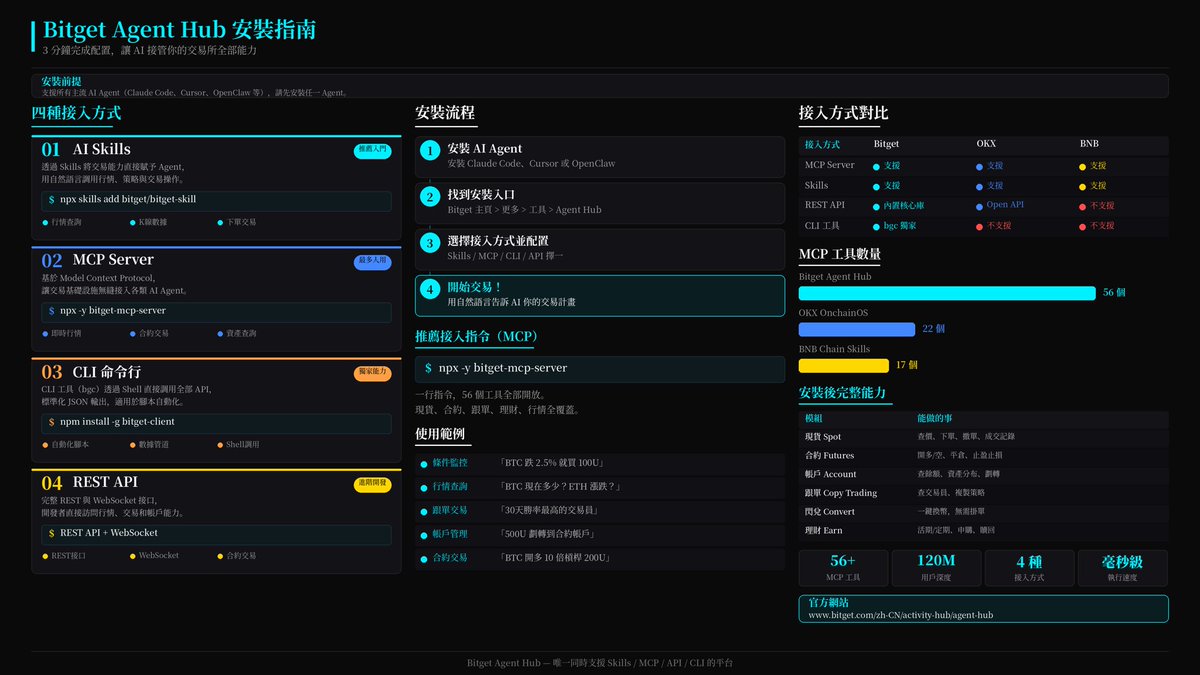Image resolution: width=1200 pixels, height=675 pixels.
Task: Click the '56+ MCP 工具' stat card
Action: (843, 568)
